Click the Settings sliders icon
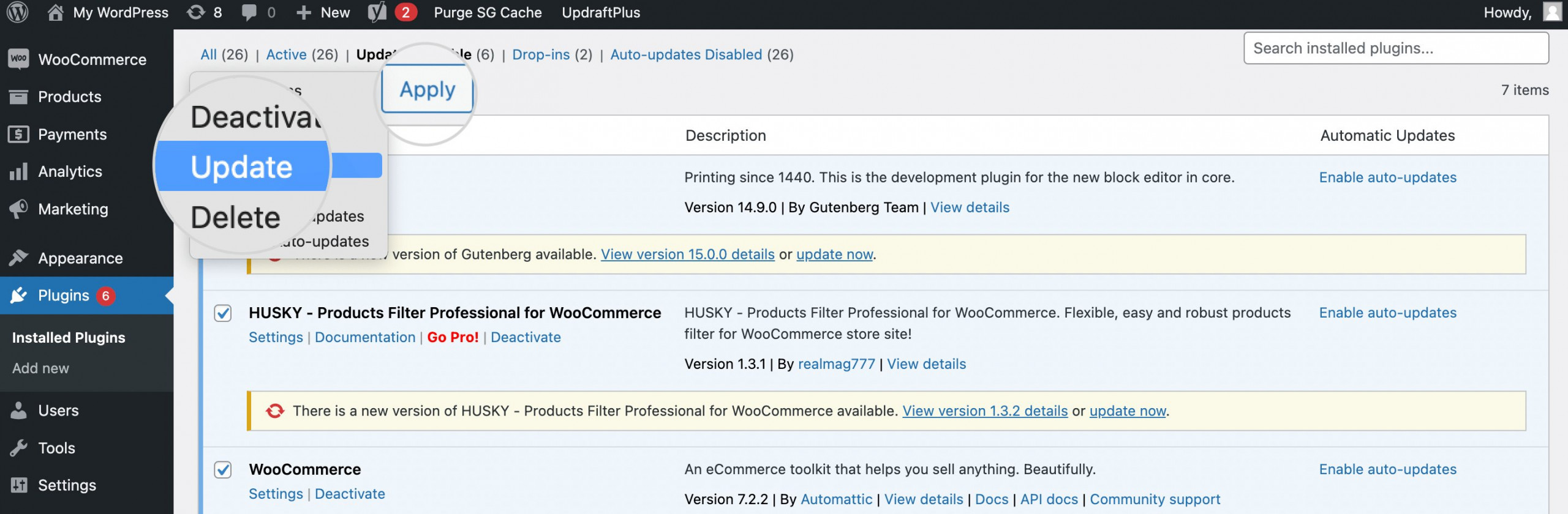 (19, 485)
